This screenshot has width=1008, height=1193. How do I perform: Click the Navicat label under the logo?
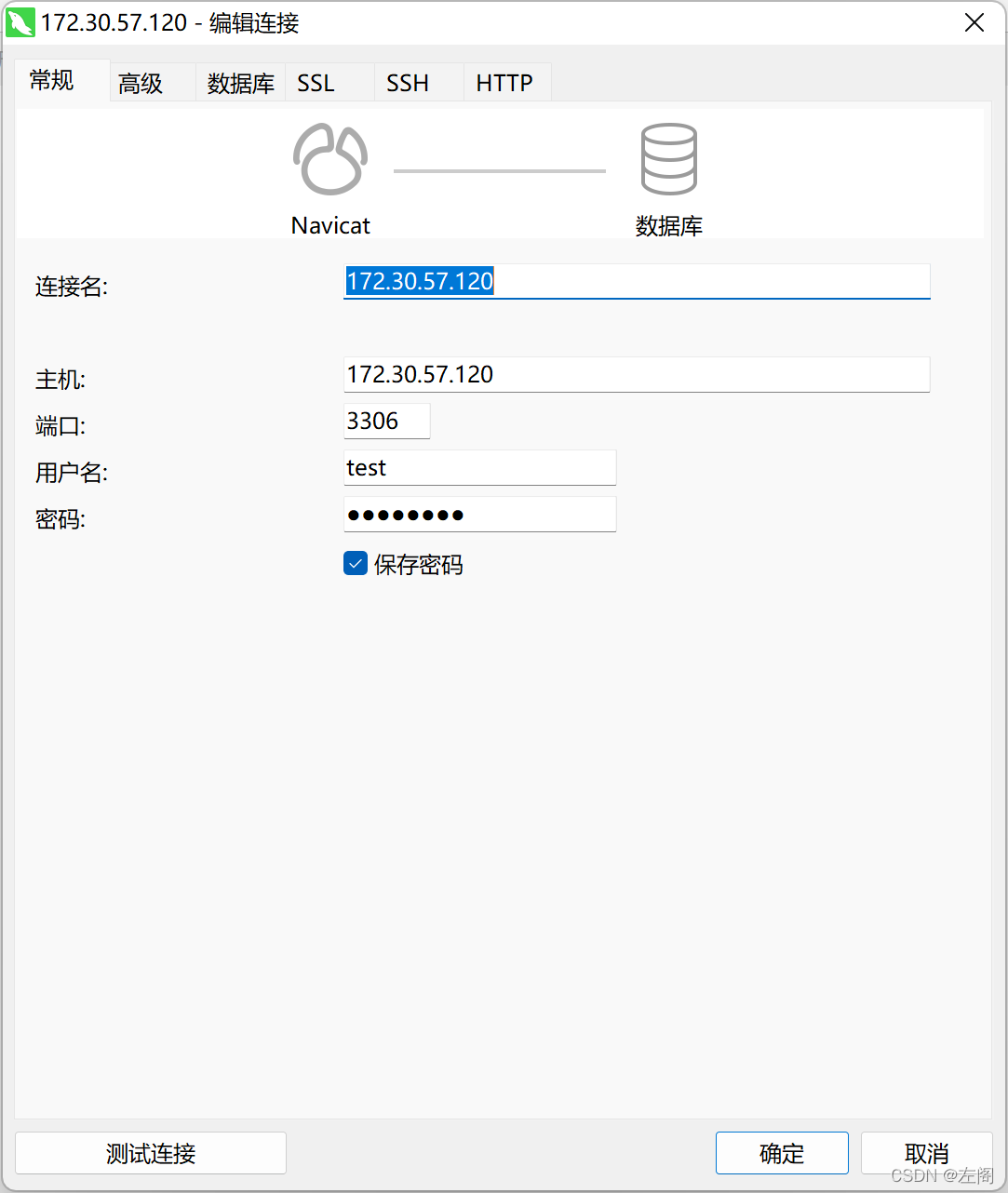pos(329,224)
